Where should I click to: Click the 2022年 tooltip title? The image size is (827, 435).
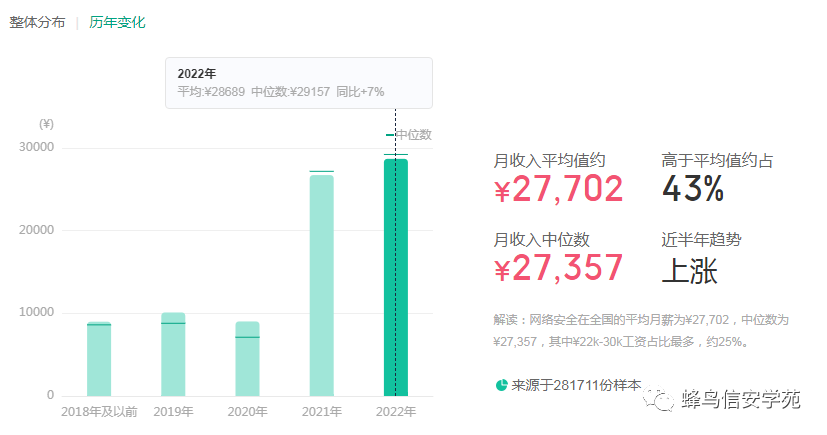(197, 74)
